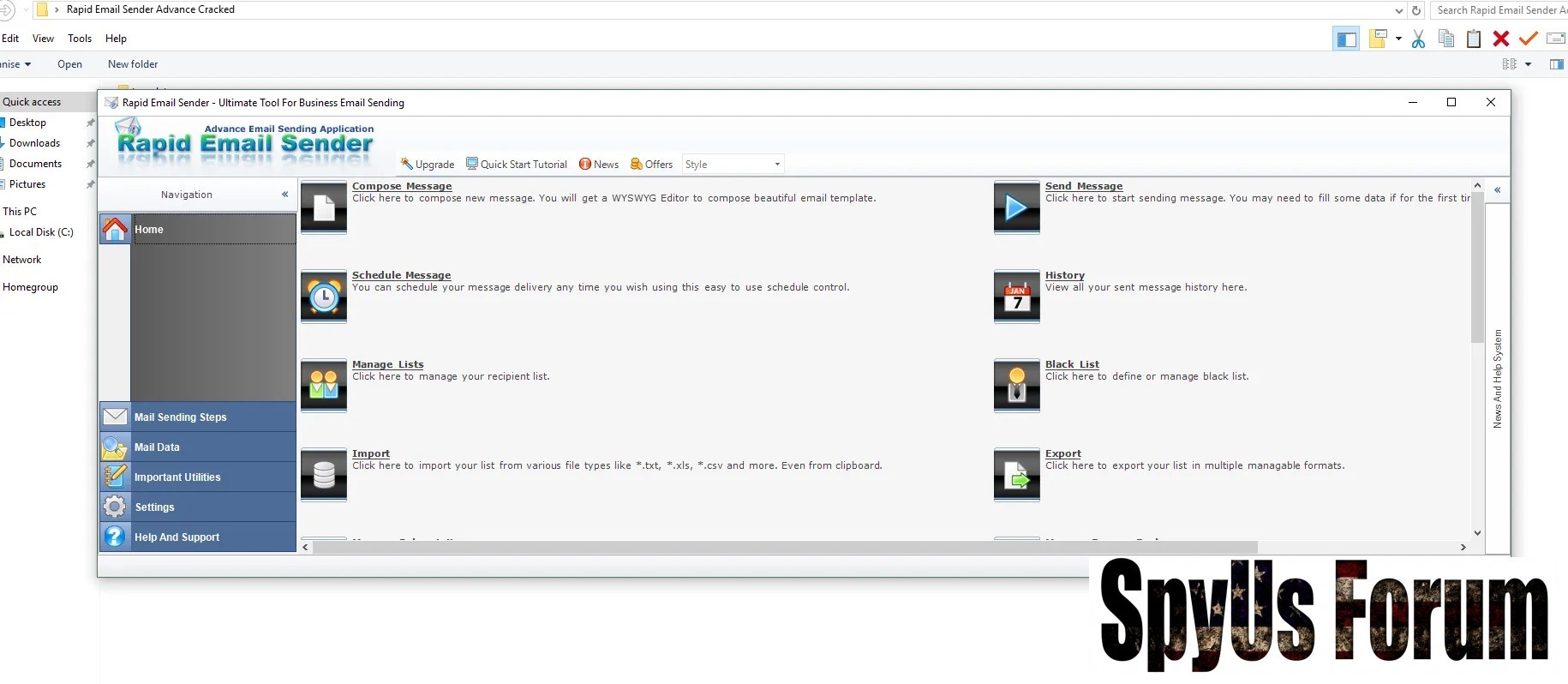
Task: Expand the News And Help System panel
Action: point(1497,190)
